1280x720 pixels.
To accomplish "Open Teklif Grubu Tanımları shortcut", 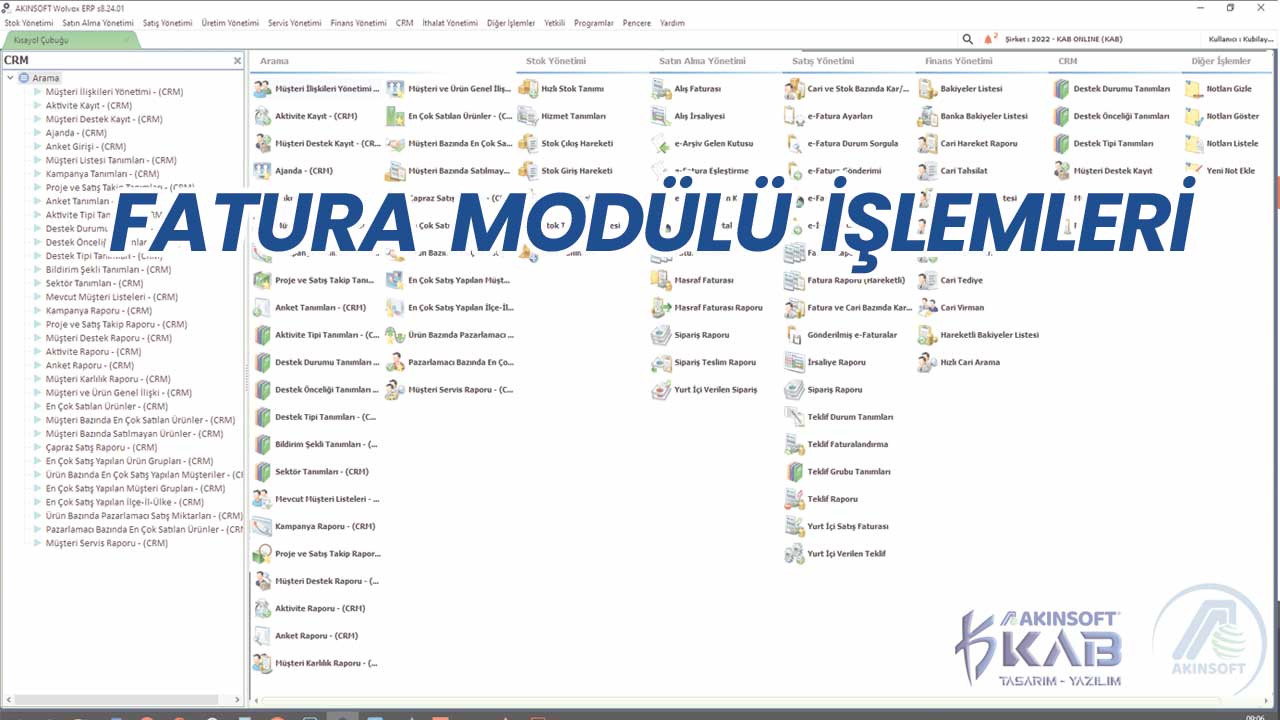I will click(x=838, y=471).
